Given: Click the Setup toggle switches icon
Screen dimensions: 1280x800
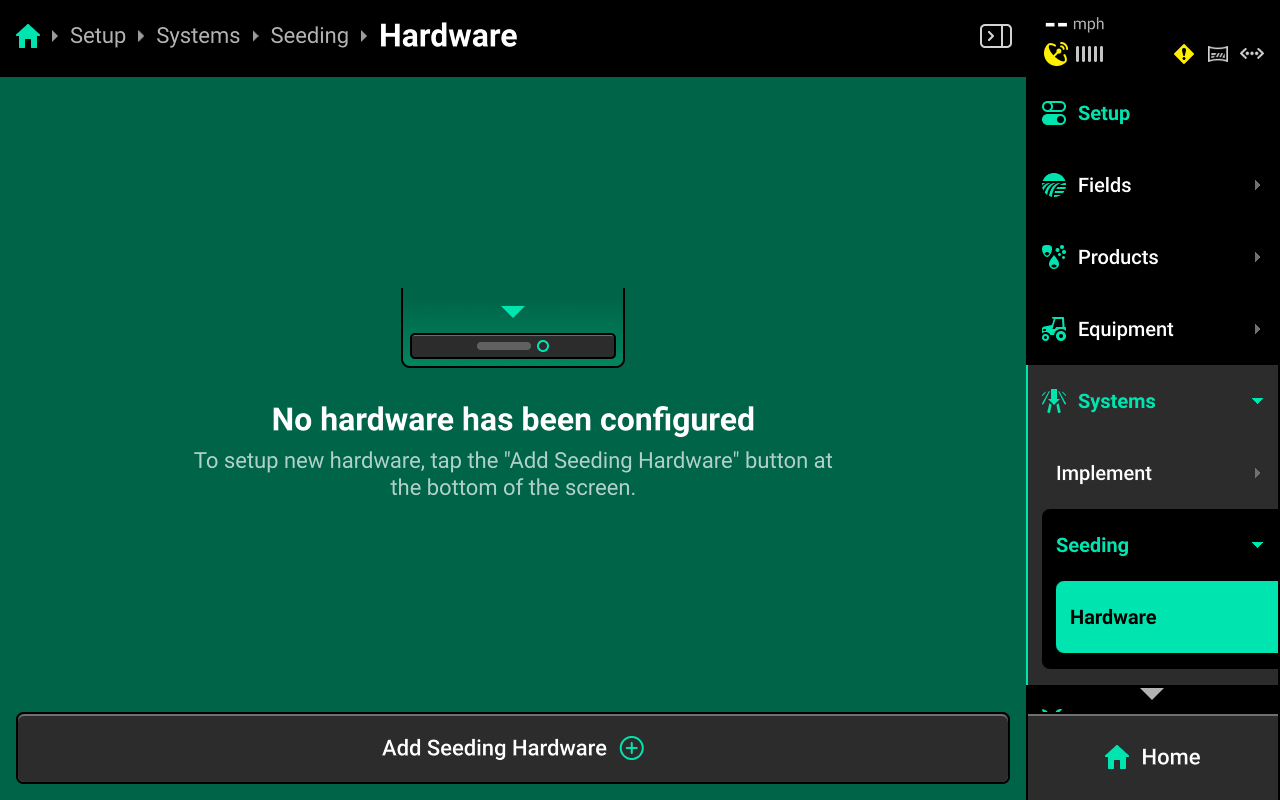Looking at the screenshot, I should coord(1054,113).
